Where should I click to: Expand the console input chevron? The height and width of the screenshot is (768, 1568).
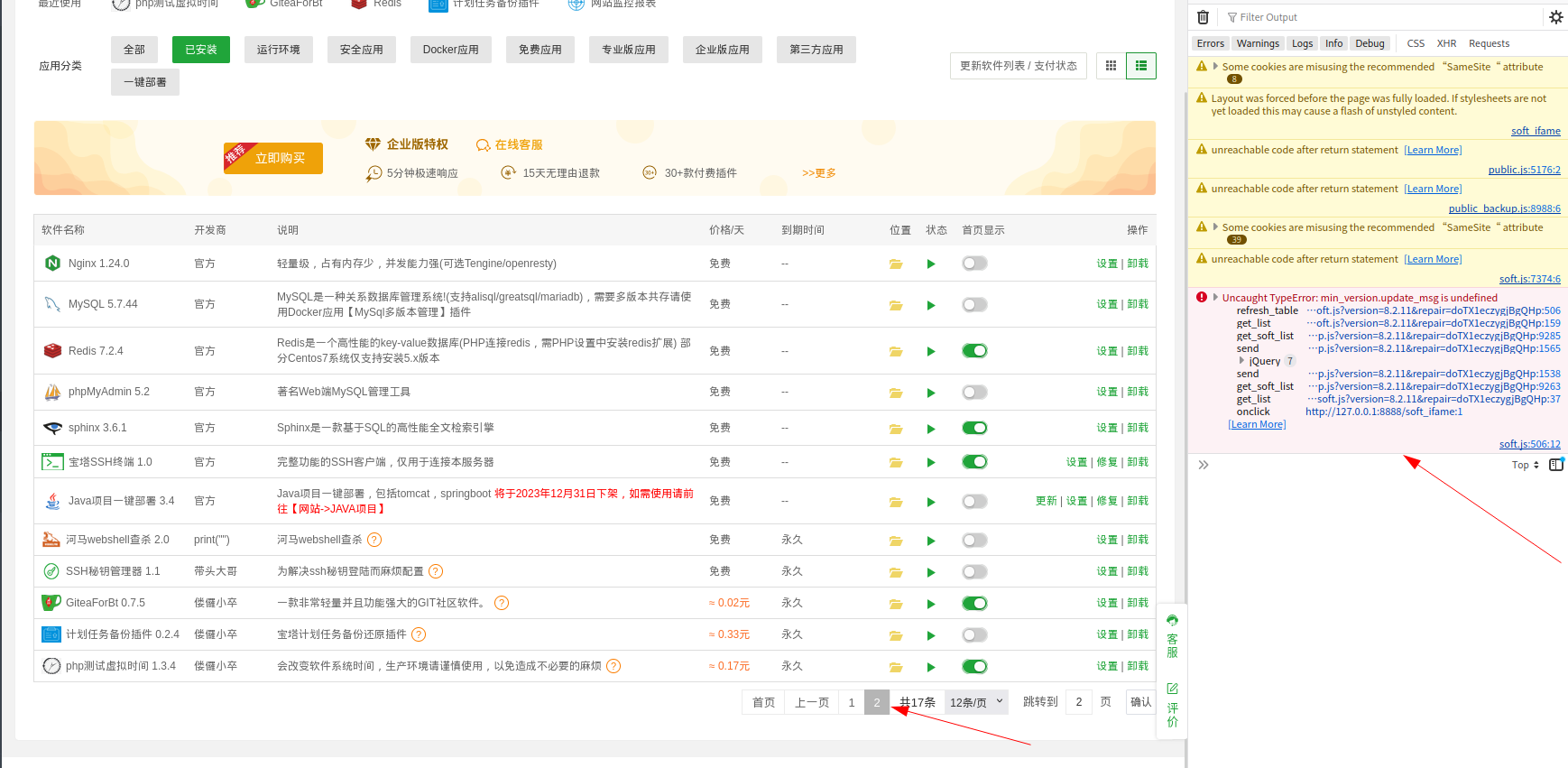[1203, 465]
